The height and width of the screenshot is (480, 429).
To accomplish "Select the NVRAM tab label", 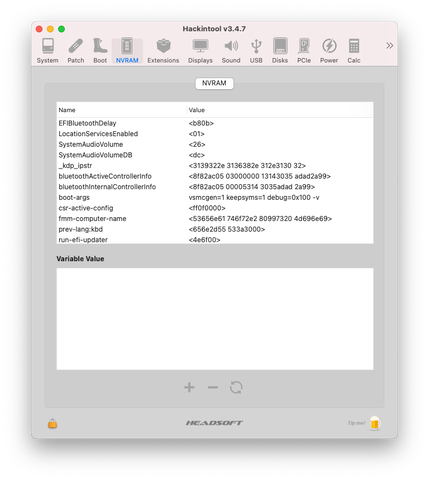I will (214, 83).
